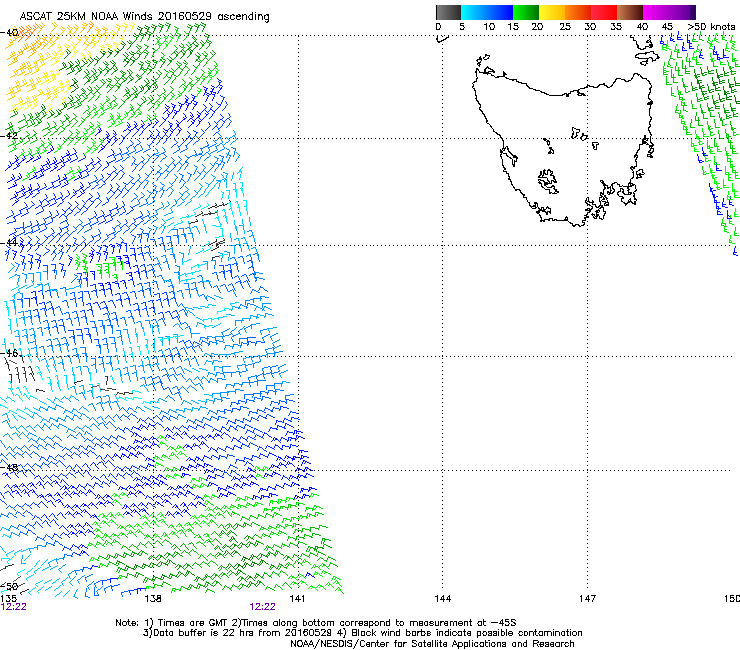Click the "141" longitude label
The image size is (740, 650).
click(297, 599)
